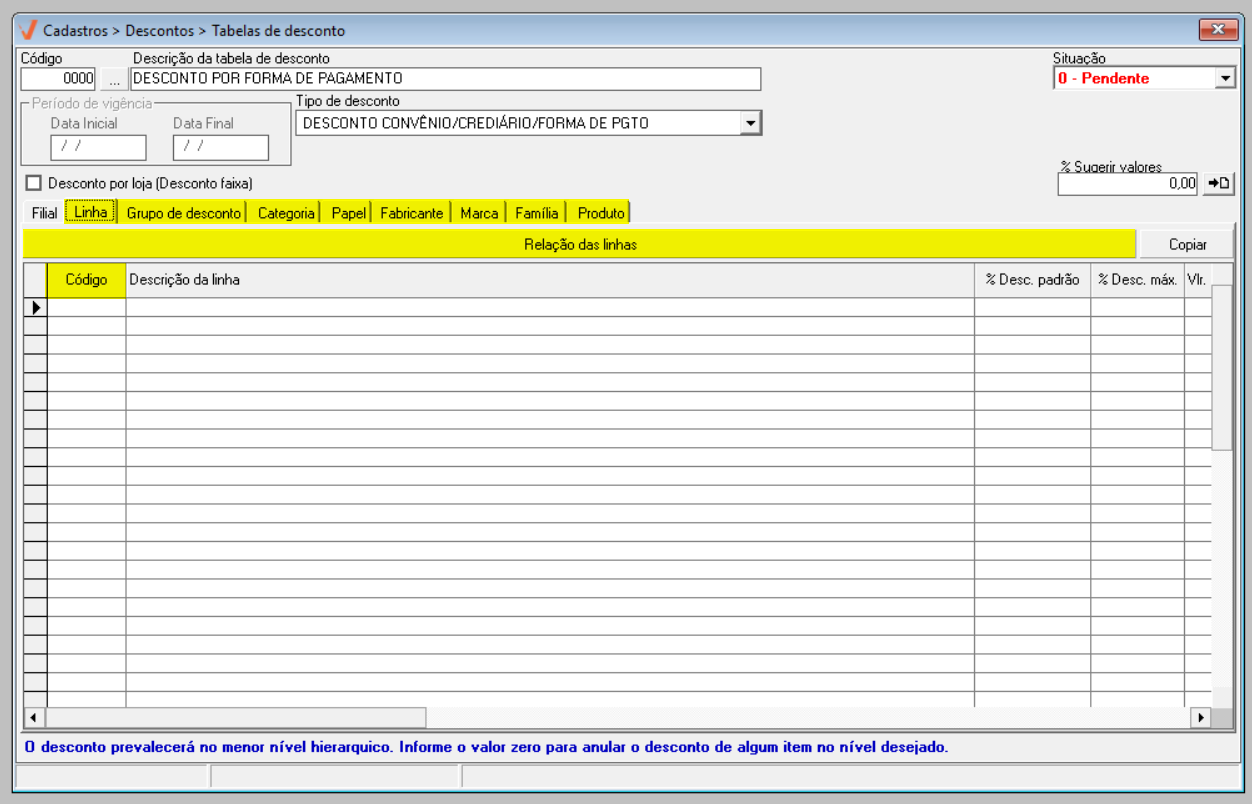Expand the Tipo de desconto dropdown
This screenshot has width=1252, height=804.
click(x=750, y=123)
